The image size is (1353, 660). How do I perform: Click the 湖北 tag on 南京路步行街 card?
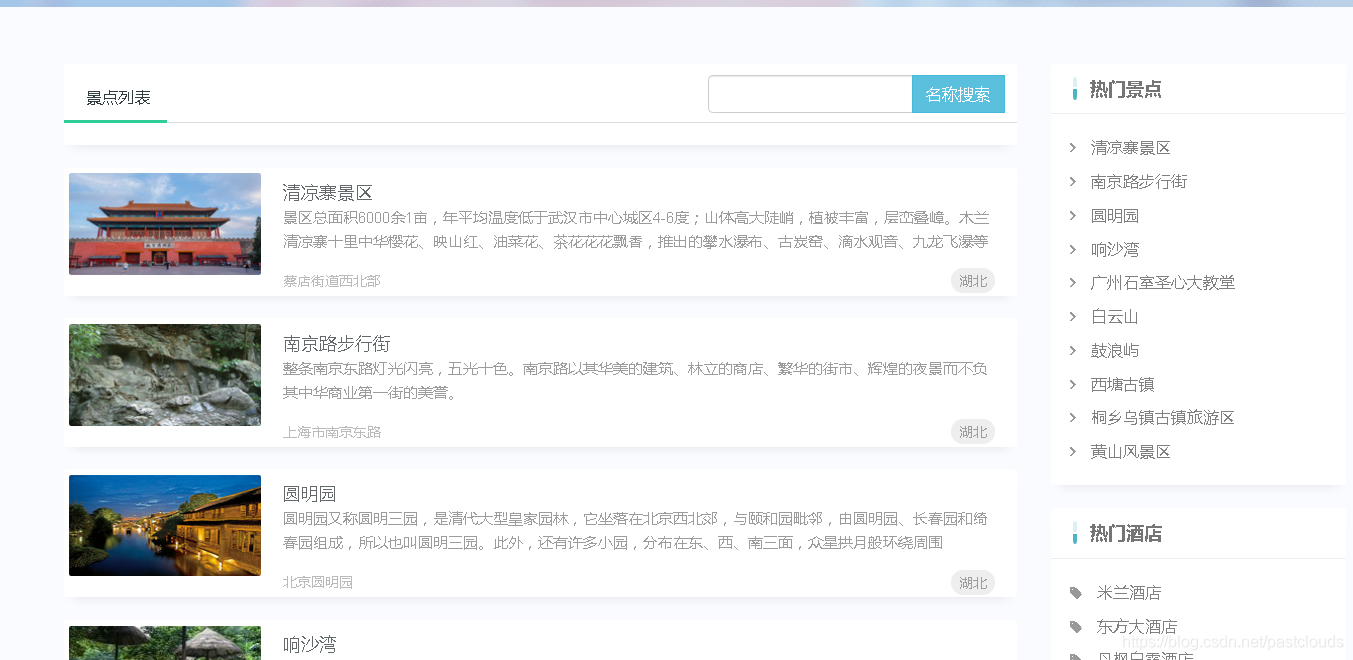tap(973, 432)
